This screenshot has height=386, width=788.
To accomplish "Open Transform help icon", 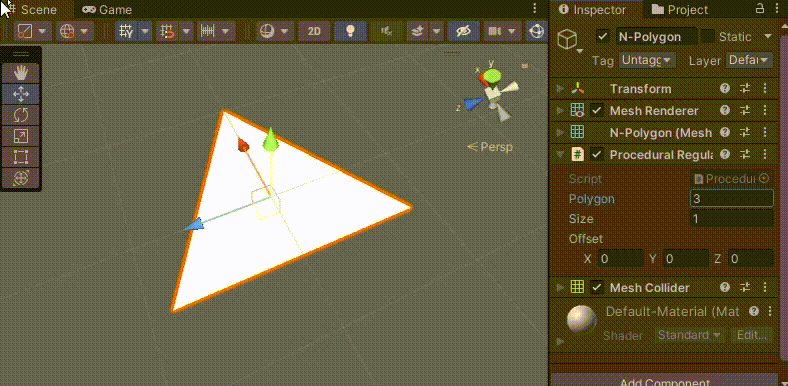I will (725, 89).
